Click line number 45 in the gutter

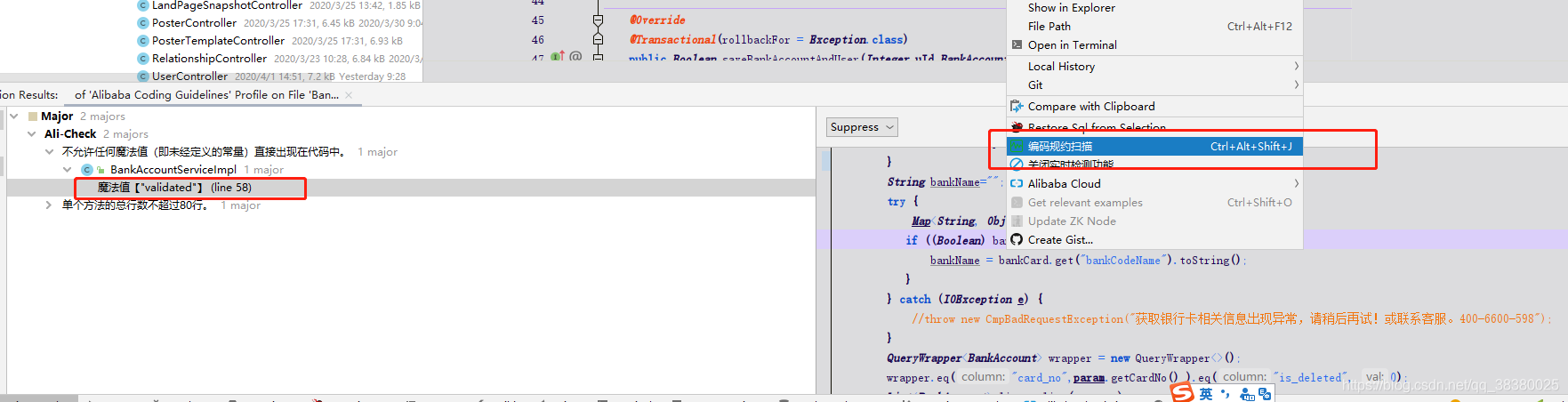tap(538, 20)
